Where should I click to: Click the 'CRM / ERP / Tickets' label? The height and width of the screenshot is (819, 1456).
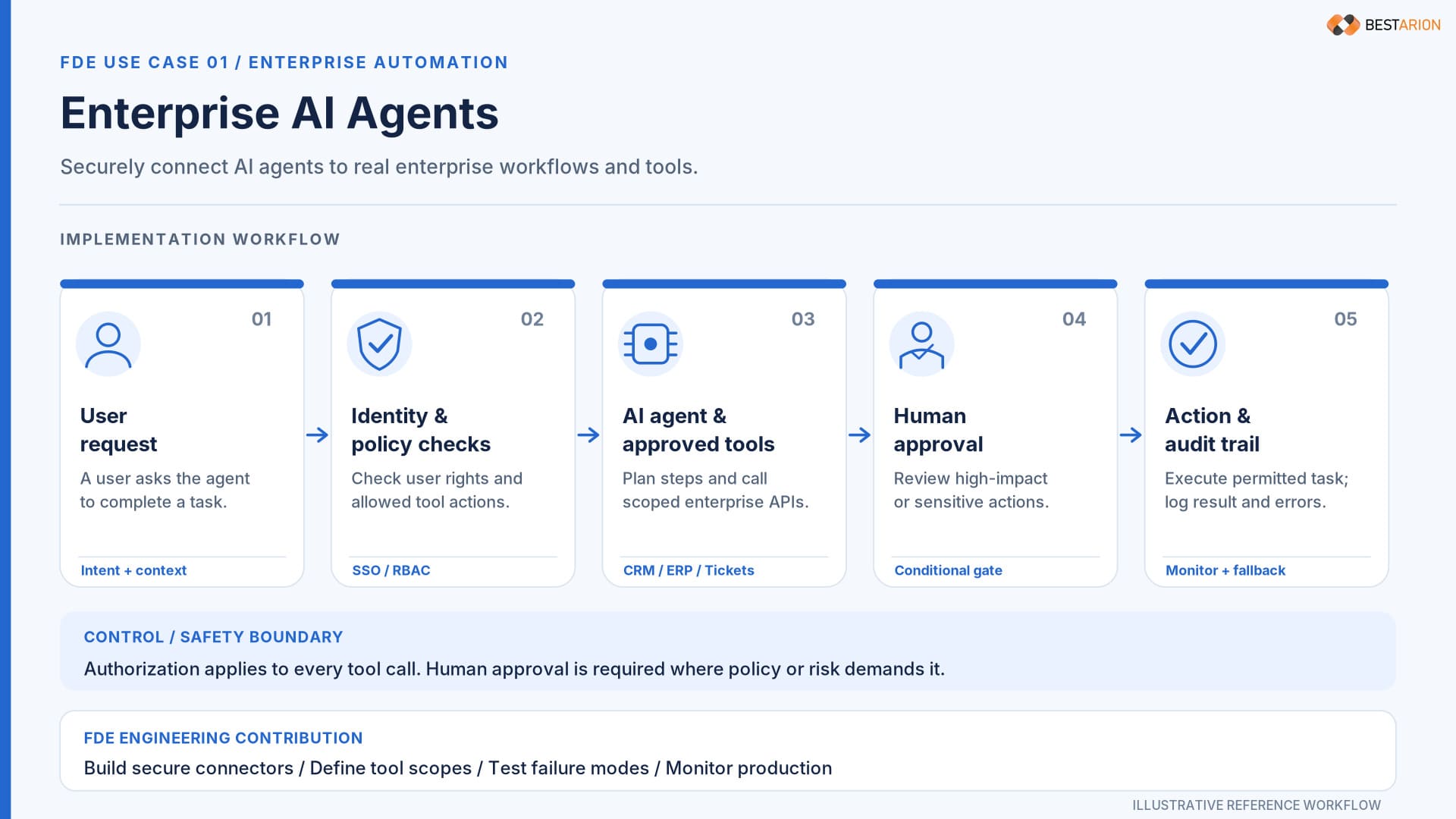click(x=689, y=570)
